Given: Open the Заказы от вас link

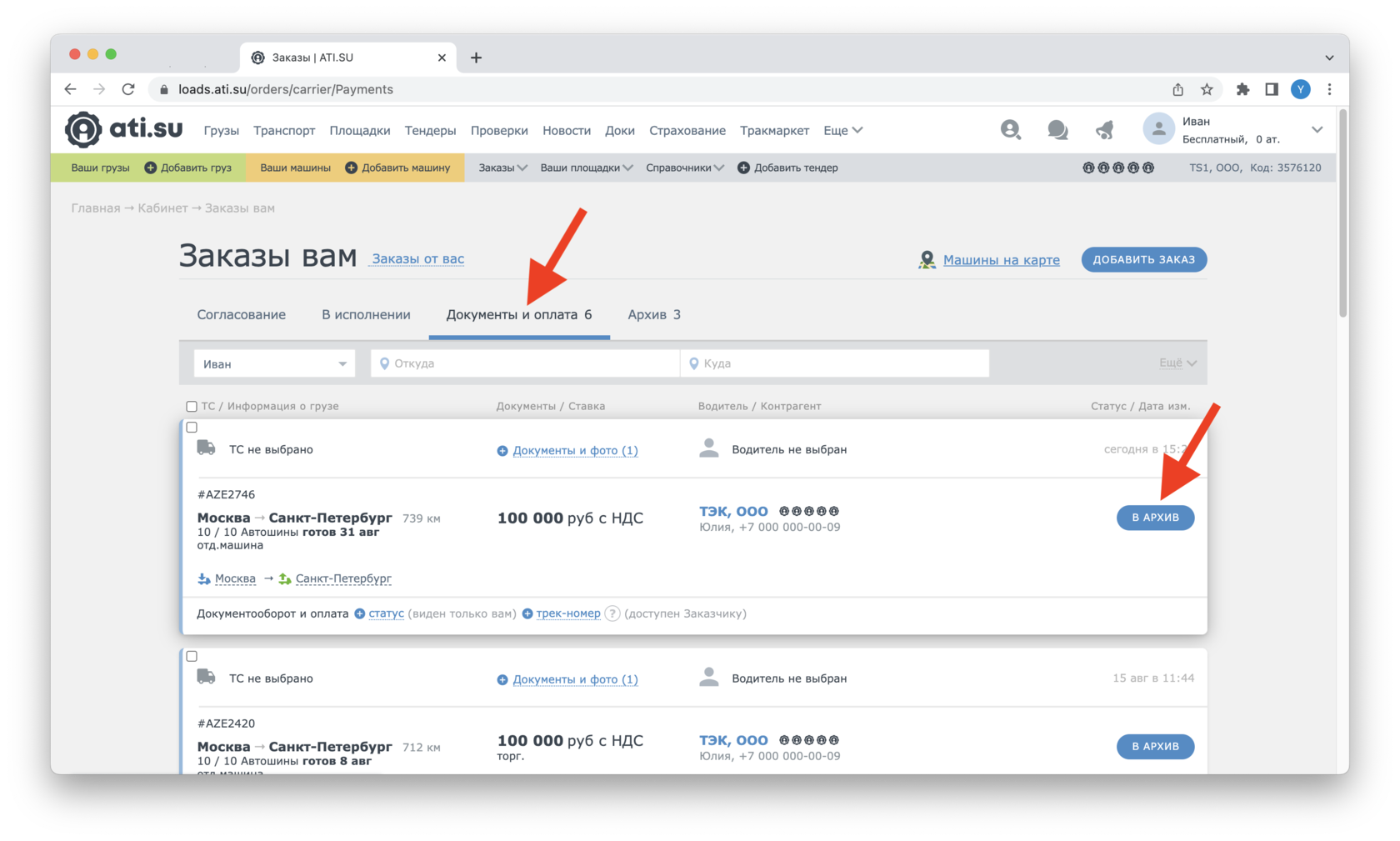Looking at the screenshot, I should [x=418, y=258].
